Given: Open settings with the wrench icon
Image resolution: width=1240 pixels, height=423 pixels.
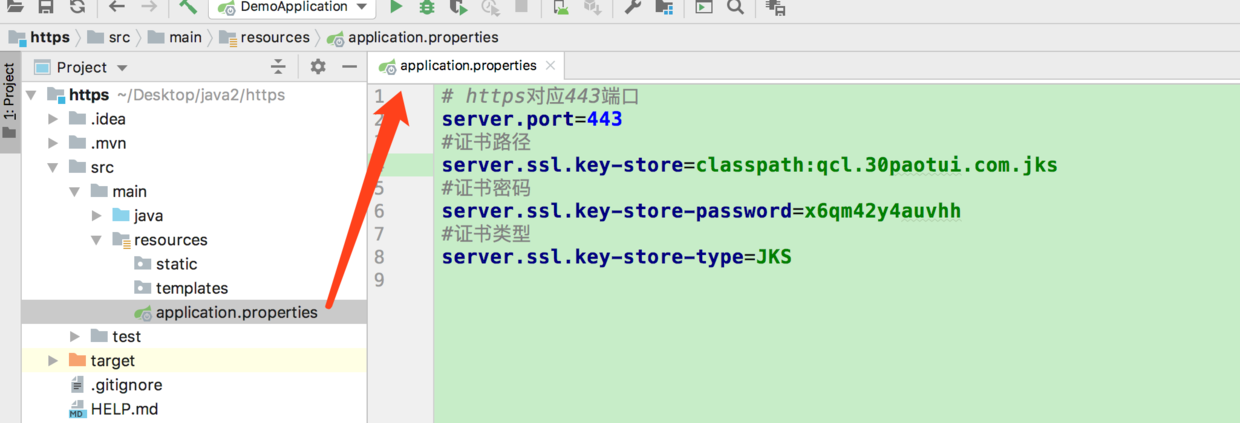Looking at the screenshot, I should [x=633, y=7].
